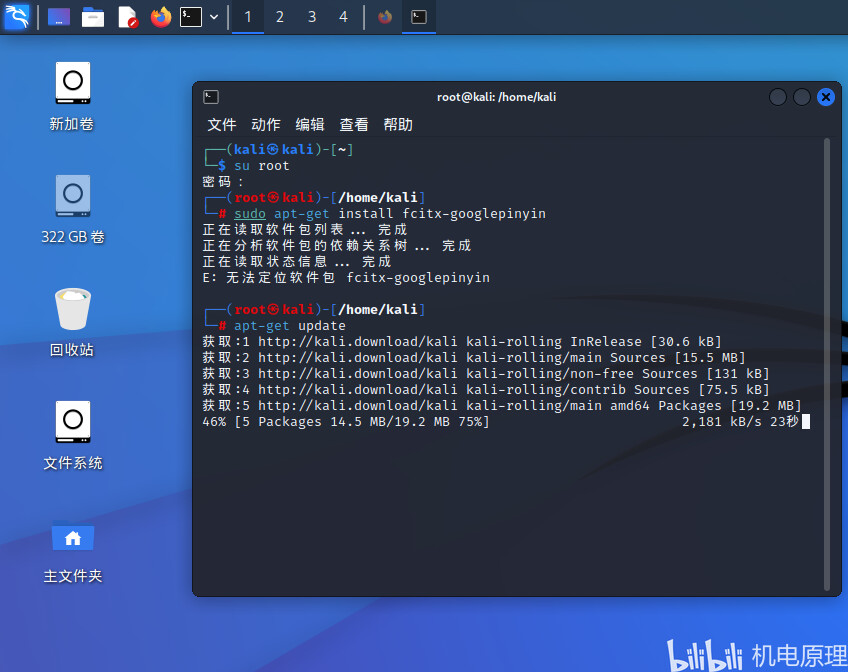The height and width of the screenshot is (672, 848).
Task: Close the terminal window
Action: [x=826, y=97]
